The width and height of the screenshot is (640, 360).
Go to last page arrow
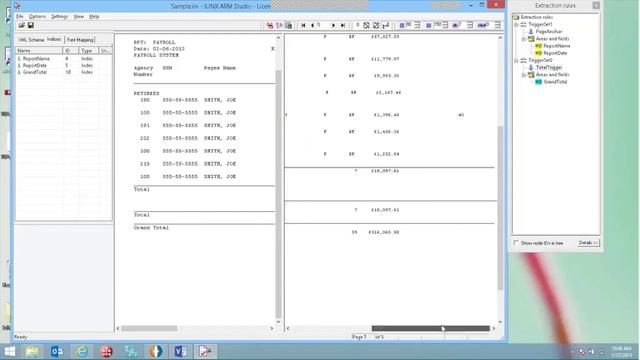click(343, 25)
